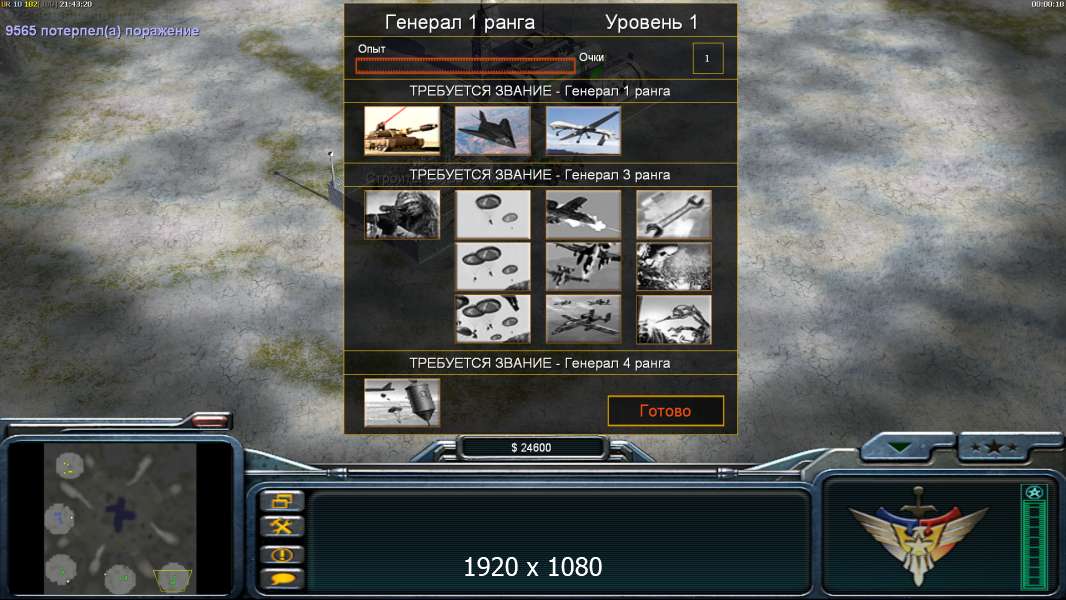Choose the third-level Emergency Repair icon
The height and width of the screenshot is (600, 1066).
click(674, 319)
